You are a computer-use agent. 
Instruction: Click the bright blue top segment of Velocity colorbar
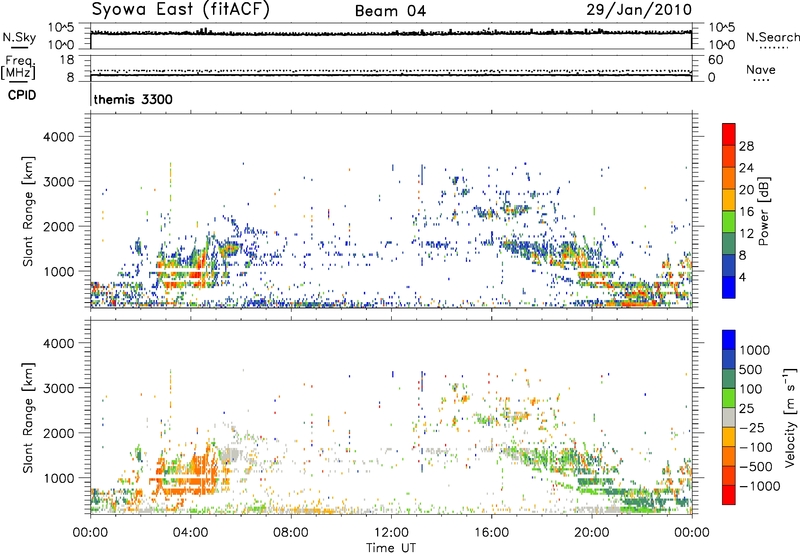(x=729, y=340)
